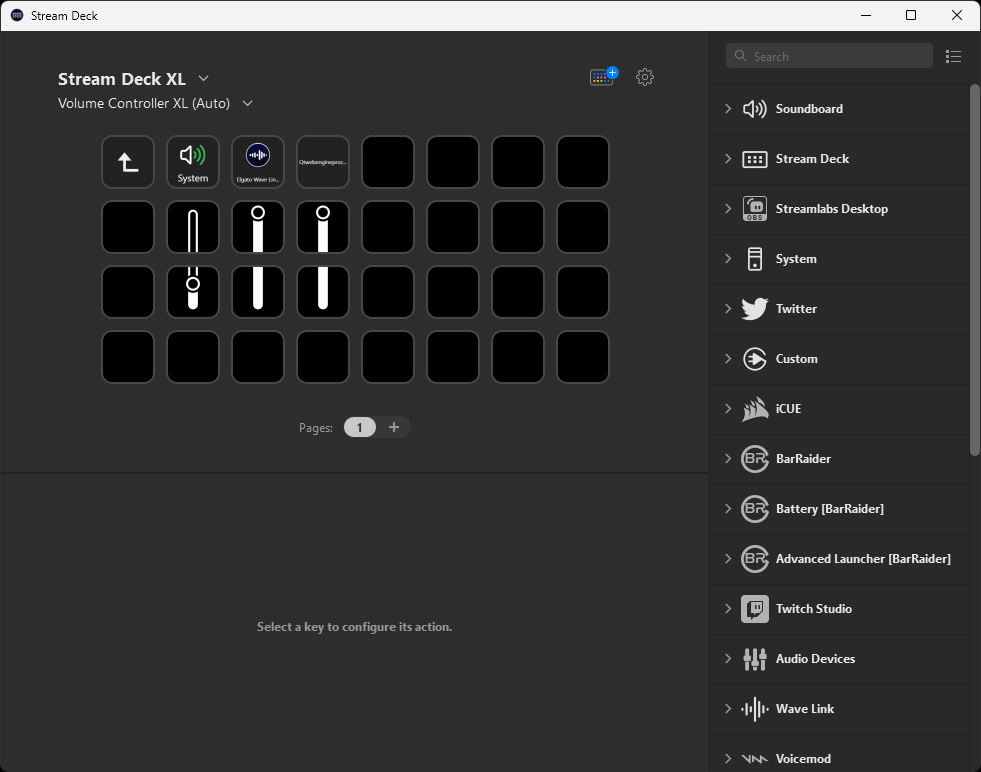Image resolution: width=981 pixels, height=772 pixels.
Task: Click the Wave Link waveform icon
Action: click(755, 709)
